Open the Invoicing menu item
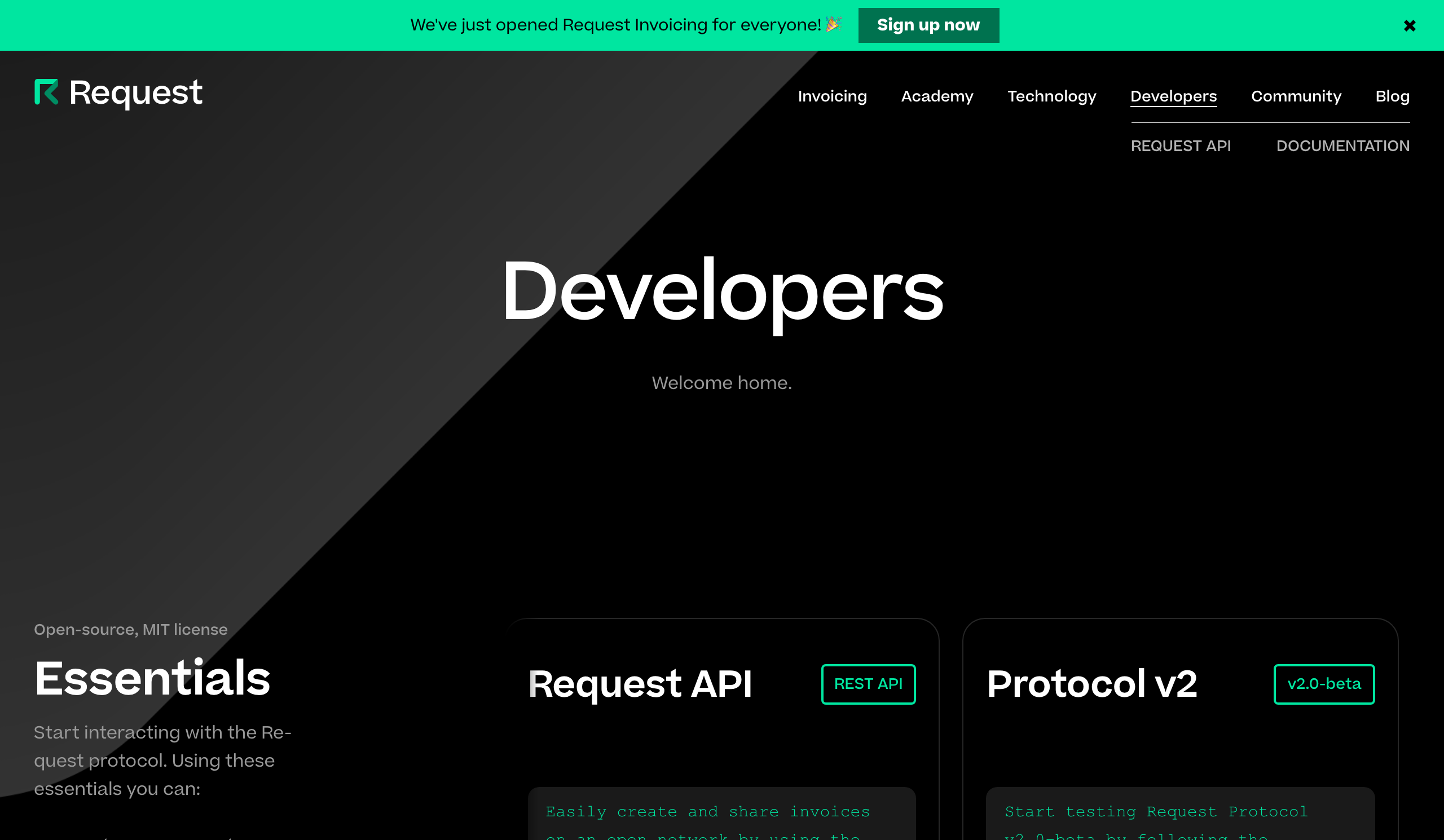 (x=832, y=96)
